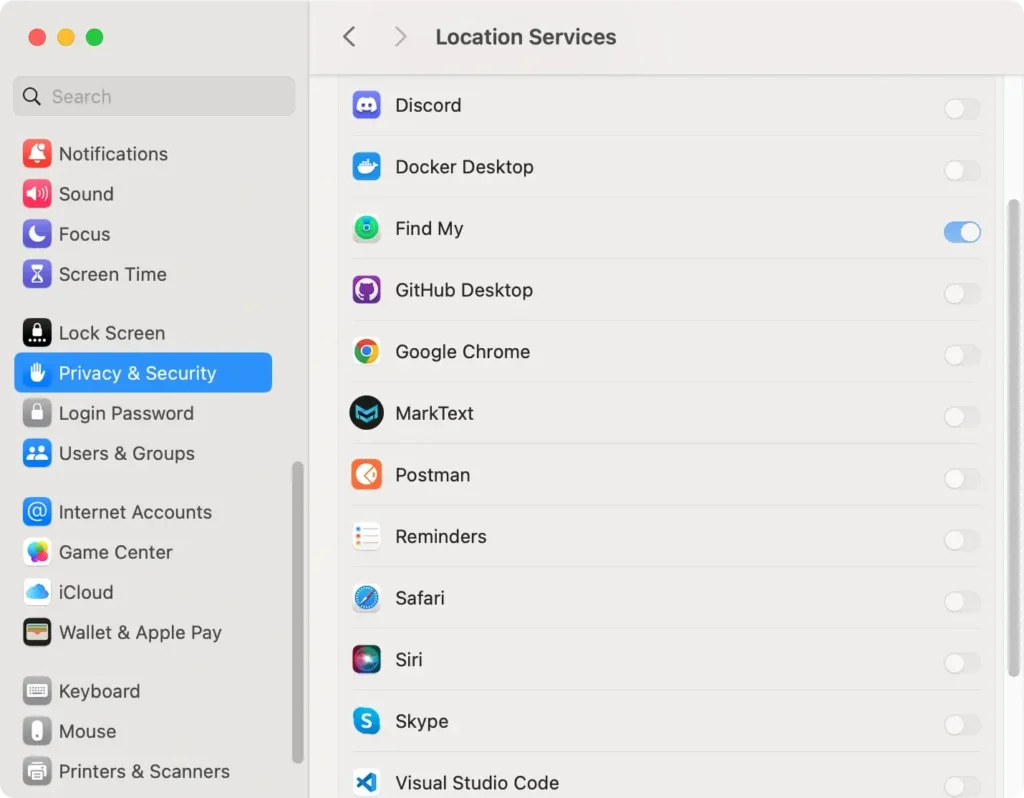Click the MarkText app icon
This screenshot has height=798, width=1024.
[x=366, y=413]
